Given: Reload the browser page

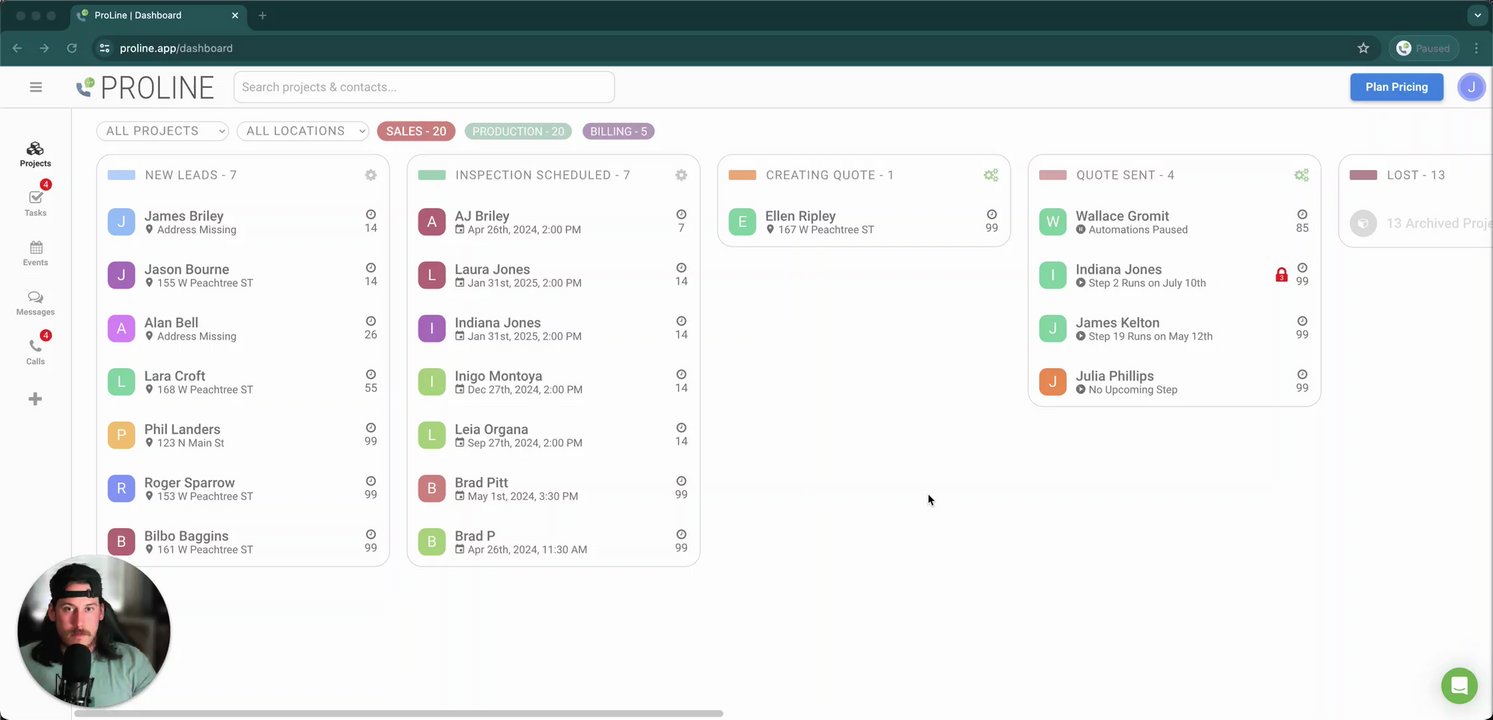Looking at the screenshot, I should click(72, 48).
